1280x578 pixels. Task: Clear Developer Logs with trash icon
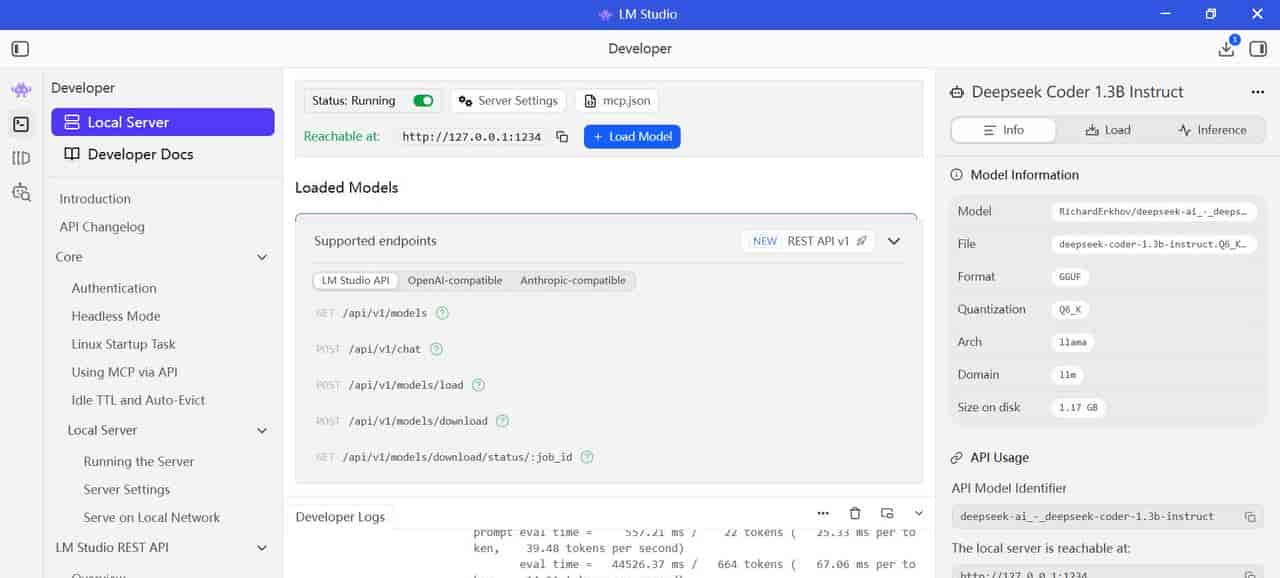[855, 513]
